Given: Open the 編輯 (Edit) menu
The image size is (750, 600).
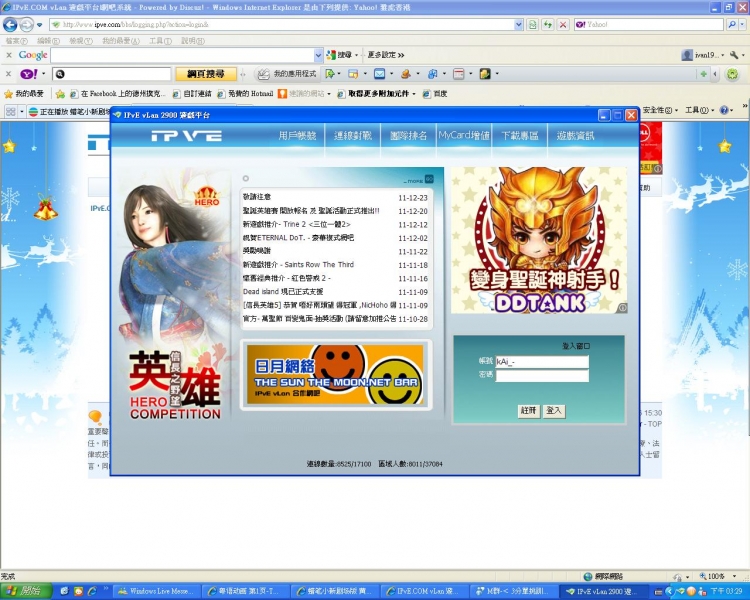Looking at the screenshot, I should coord(48,41).
